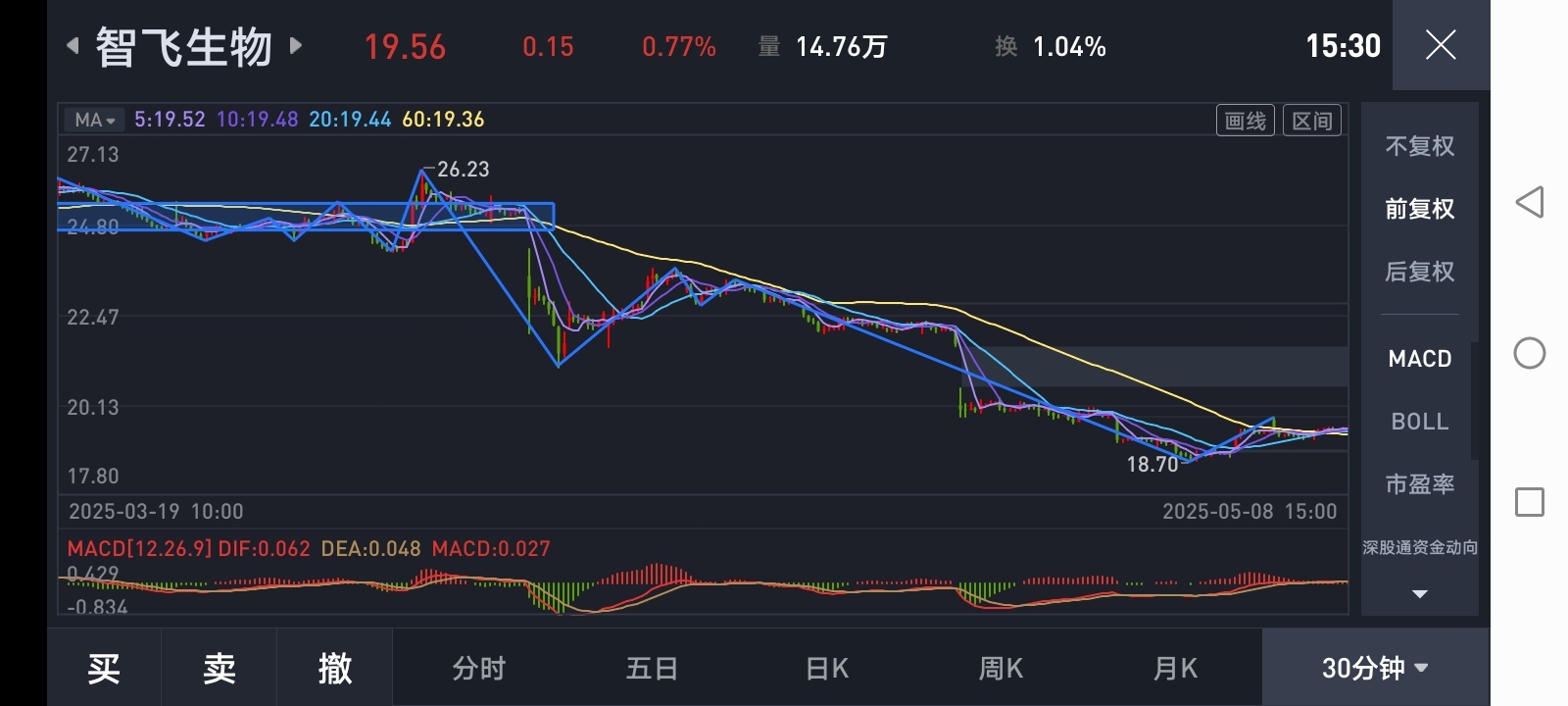Tap the MA20 value 20:19.44
This screenshot has width=1568, height=706.
tap(350, 120)
